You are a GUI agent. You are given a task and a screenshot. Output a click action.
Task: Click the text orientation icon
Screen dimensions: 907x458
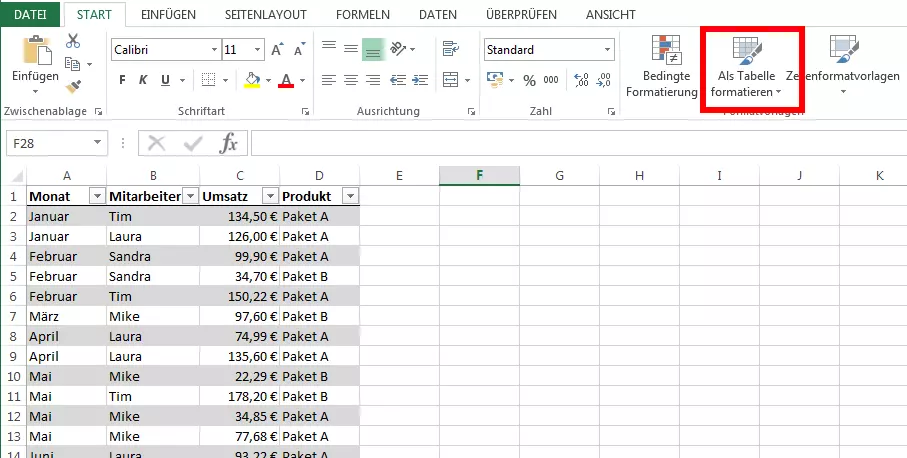point(399,49)
